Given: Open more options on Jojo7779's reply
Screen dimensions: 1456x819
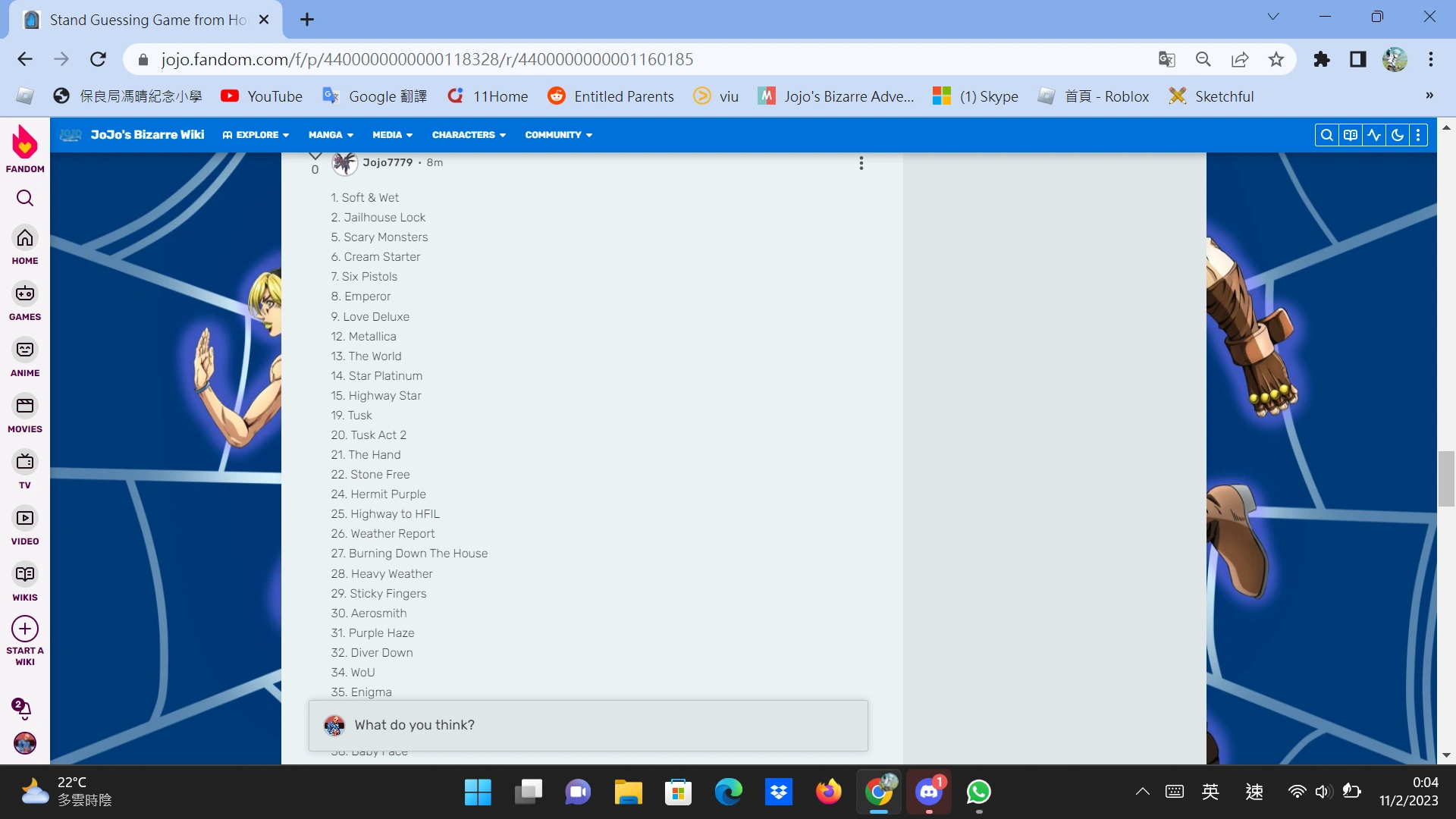Looking at the screenshot, I should 861,163.
